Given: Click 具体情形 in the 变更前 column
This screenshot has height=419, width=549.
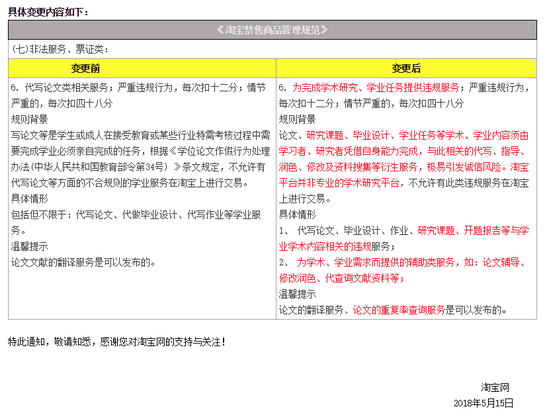Looking at the screenshot, I should coord(29,199).
